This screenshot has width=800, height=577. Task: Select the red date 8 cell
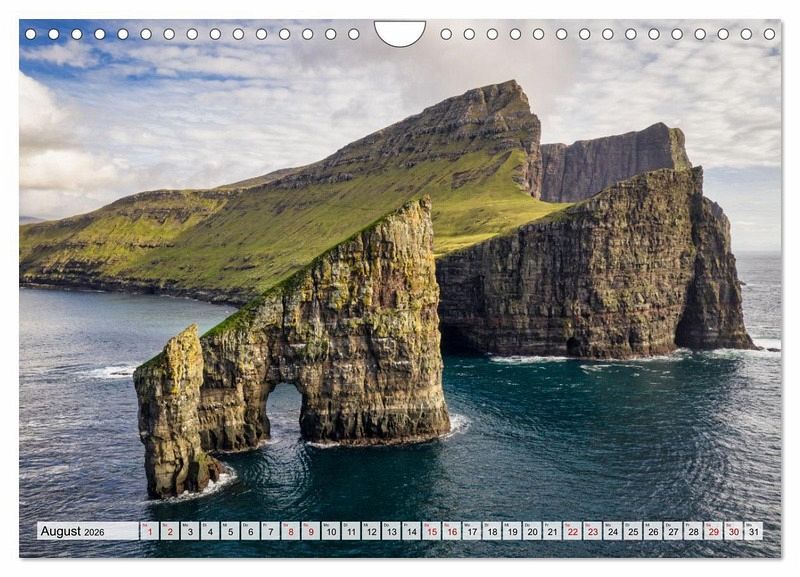coord(291,531)
